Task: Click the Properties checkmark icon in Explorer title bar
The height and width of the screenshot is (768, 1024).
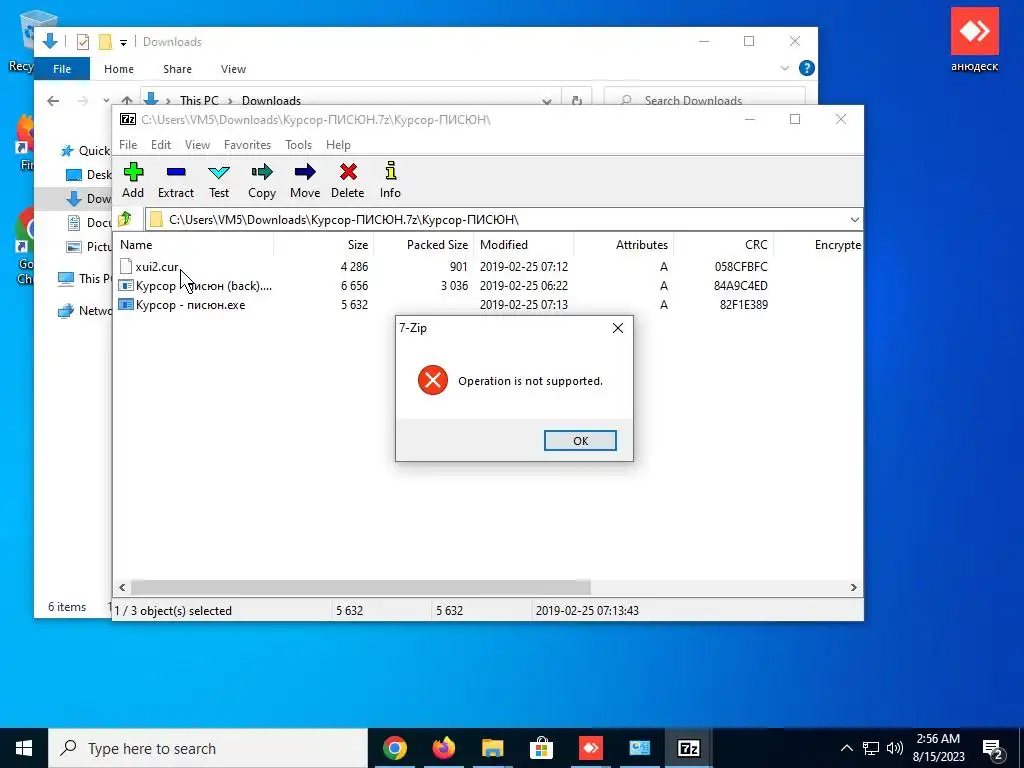Action: 83,42
